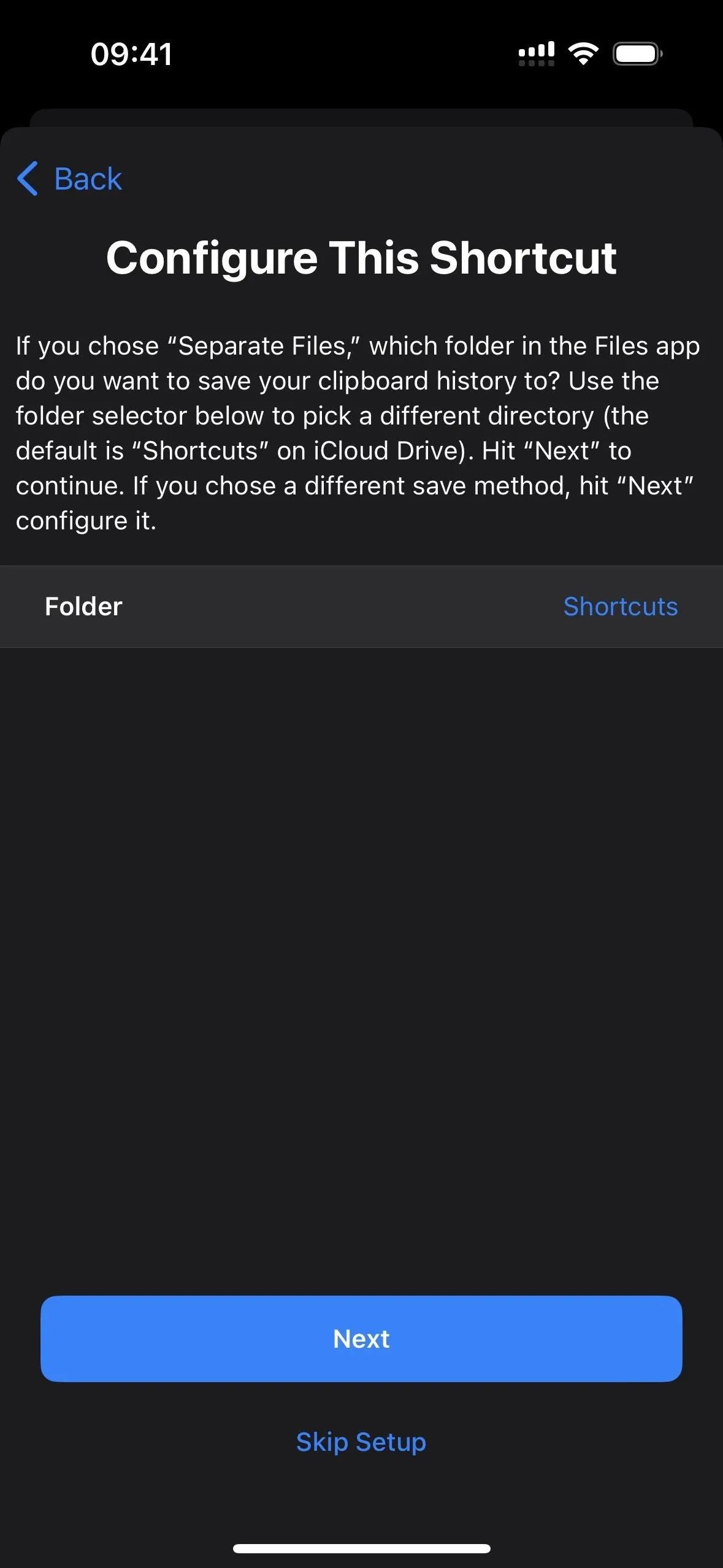Tap the blue back chevron arrow
The width and height of the screenshot is (723, 1568).
[28, 179]
